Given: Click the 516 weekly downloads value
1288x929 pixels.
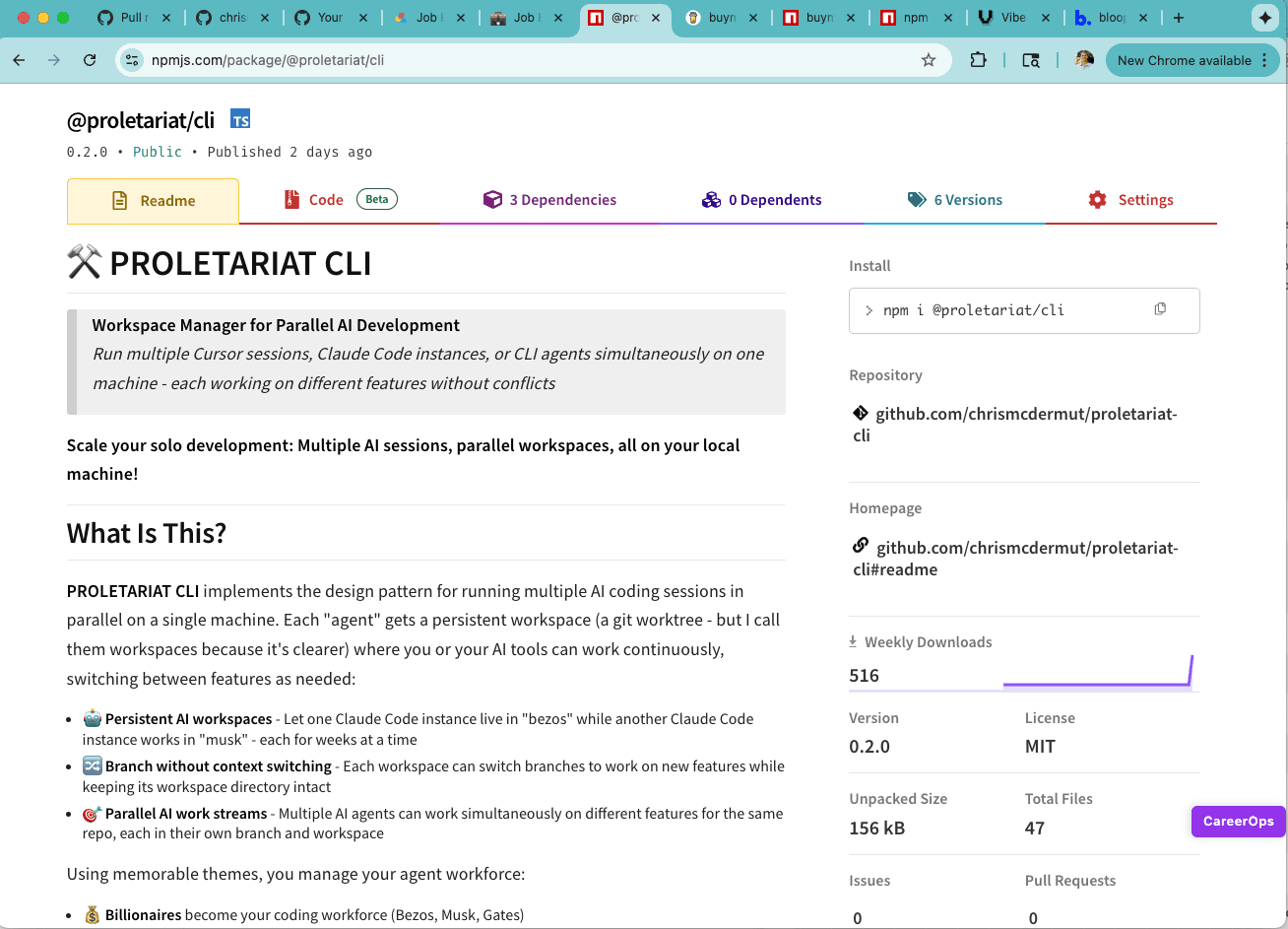Looking at the screenshot, I should pos(864,675).
